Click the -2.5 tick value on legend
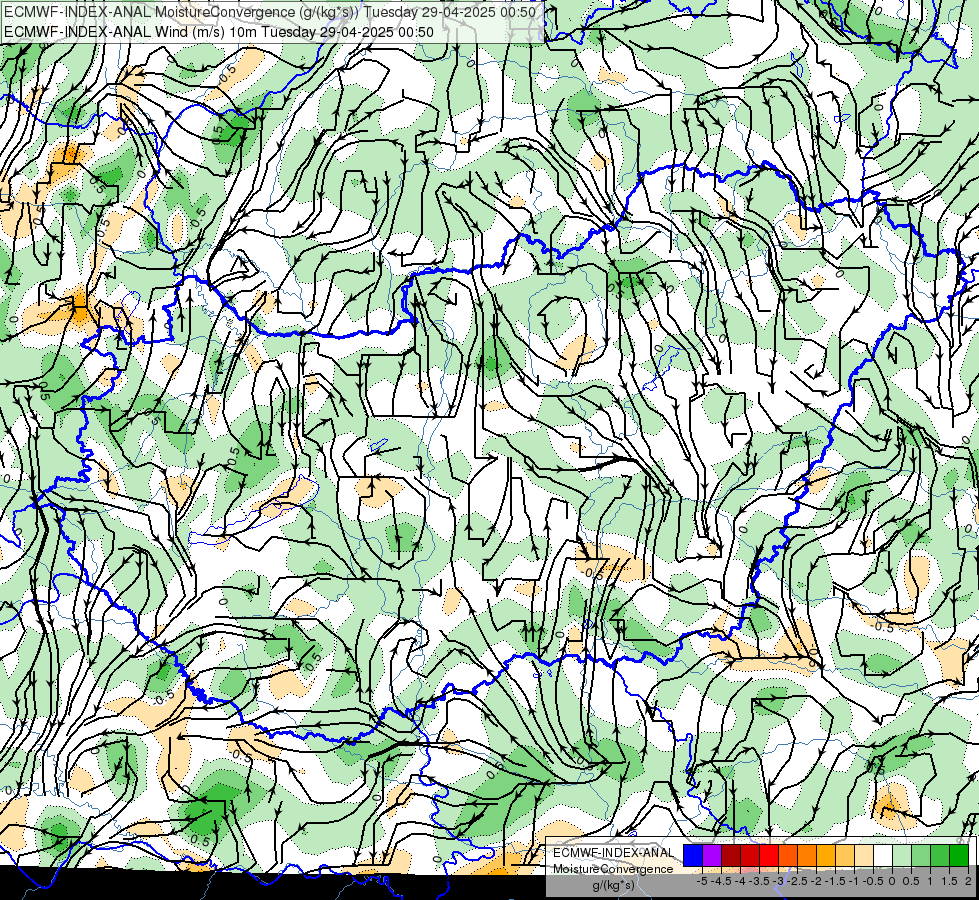979x900 pixels. pos(799,881)
